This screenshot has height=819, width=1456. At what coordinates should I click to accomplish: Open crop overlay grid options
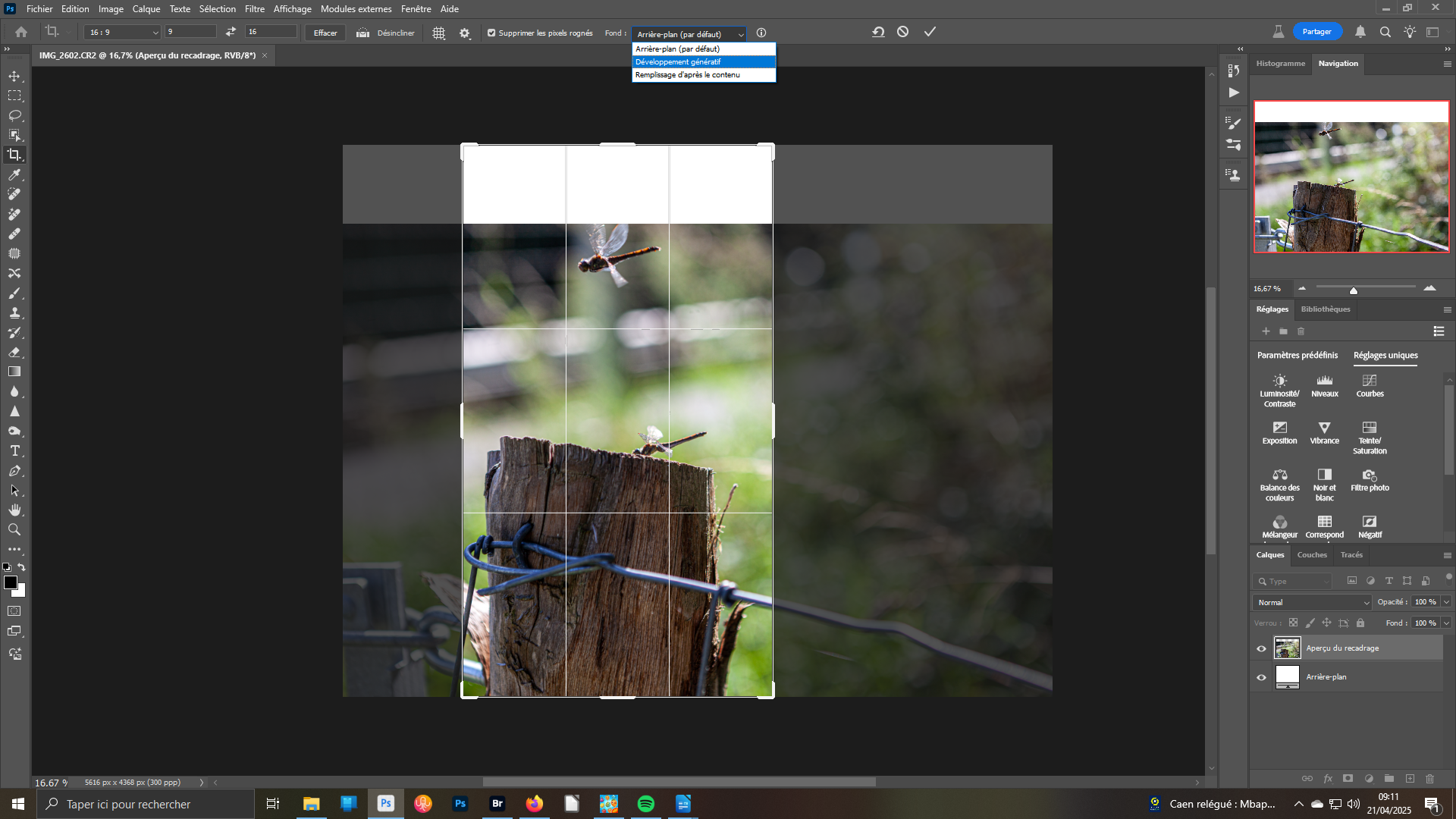(x=438, y=33)
